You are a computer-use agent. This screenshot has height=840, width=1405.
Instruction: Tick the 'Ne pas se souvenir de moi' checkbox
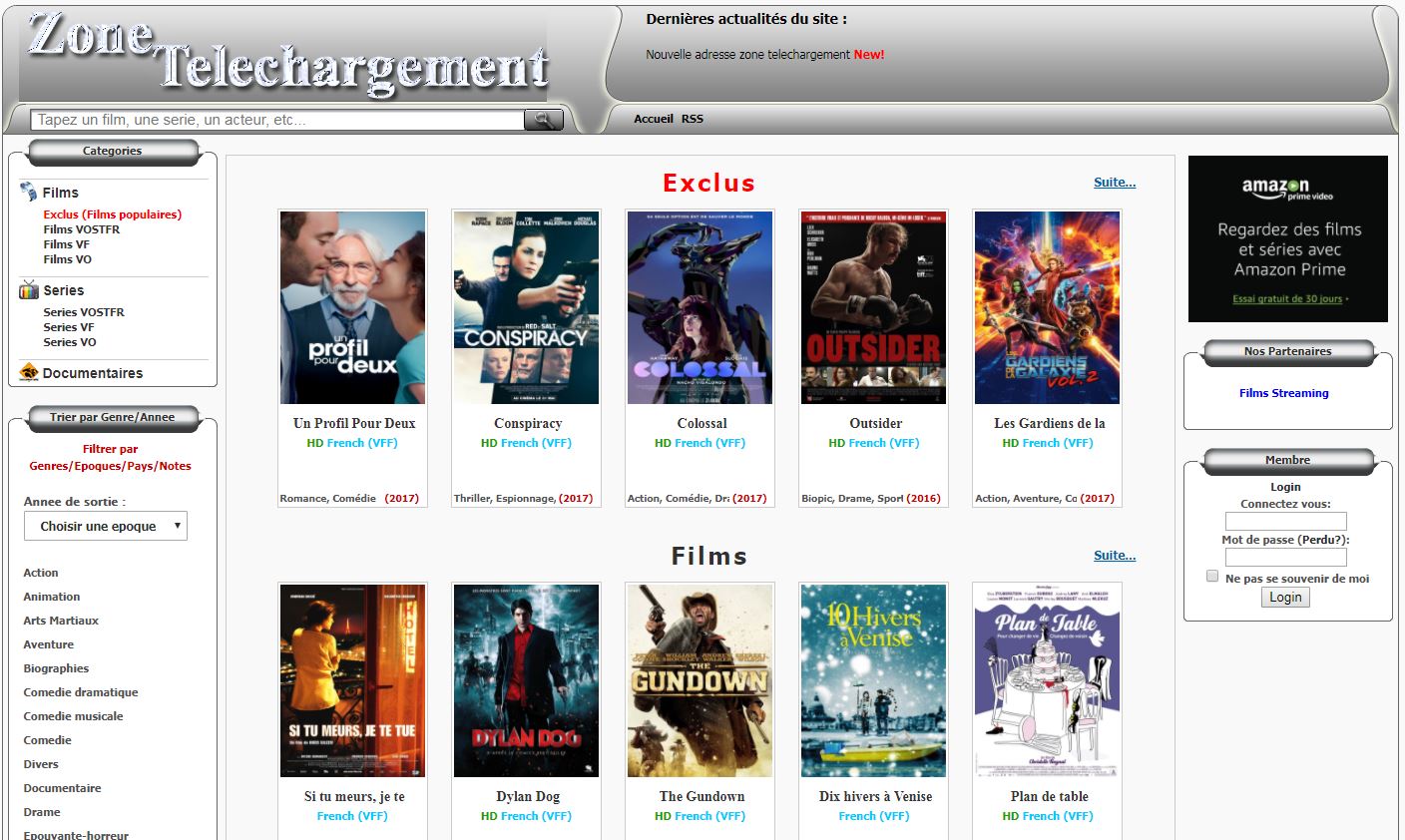tap(1212, 577)
